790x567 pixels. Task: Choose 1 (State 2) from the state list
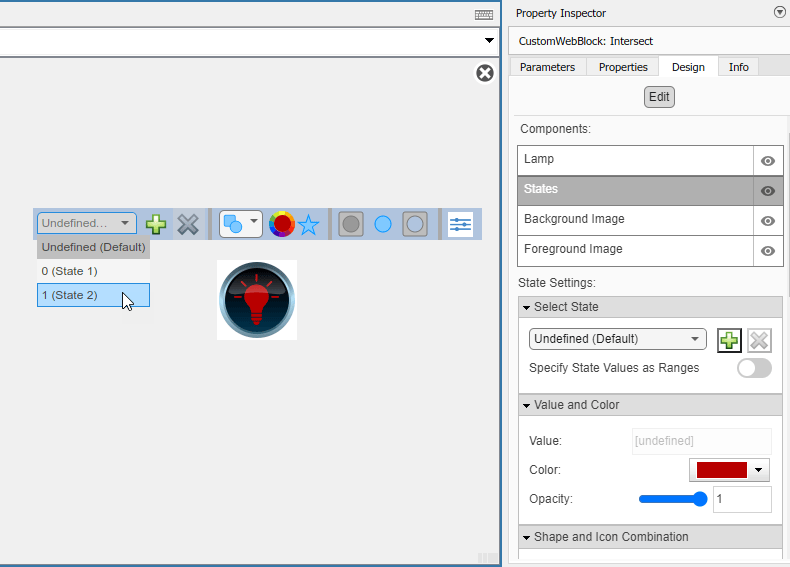pyautogui.click(x=93, y=295)
